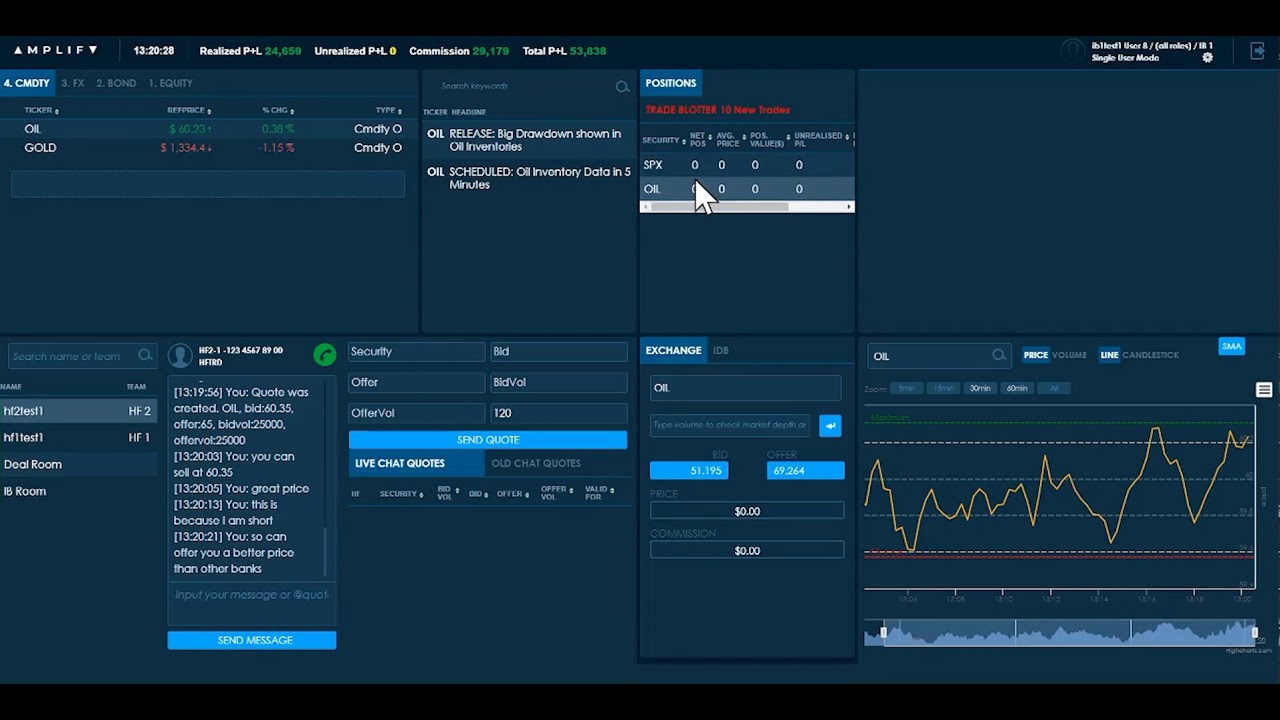
Task: Click the positions scrollbar right arrow
Action: (x=849, y=207)
